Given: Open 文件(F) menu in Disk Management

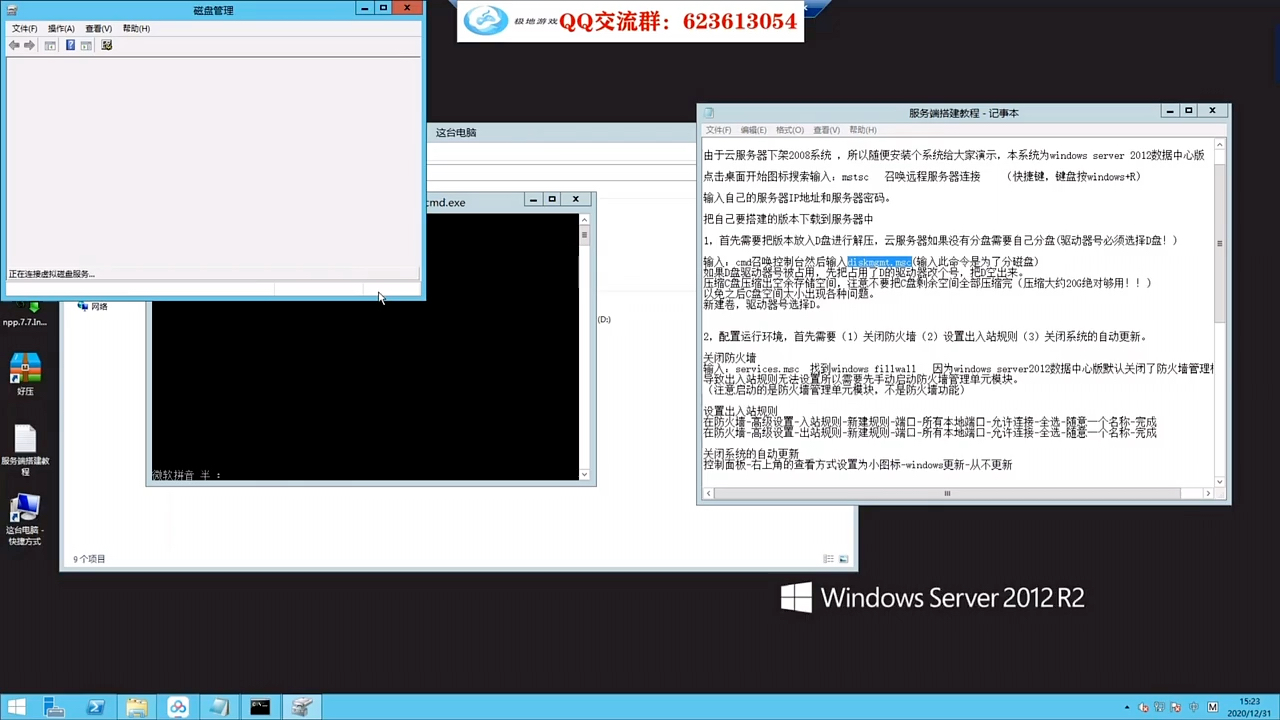Looking at the screenshot, I should pos(24,28).
